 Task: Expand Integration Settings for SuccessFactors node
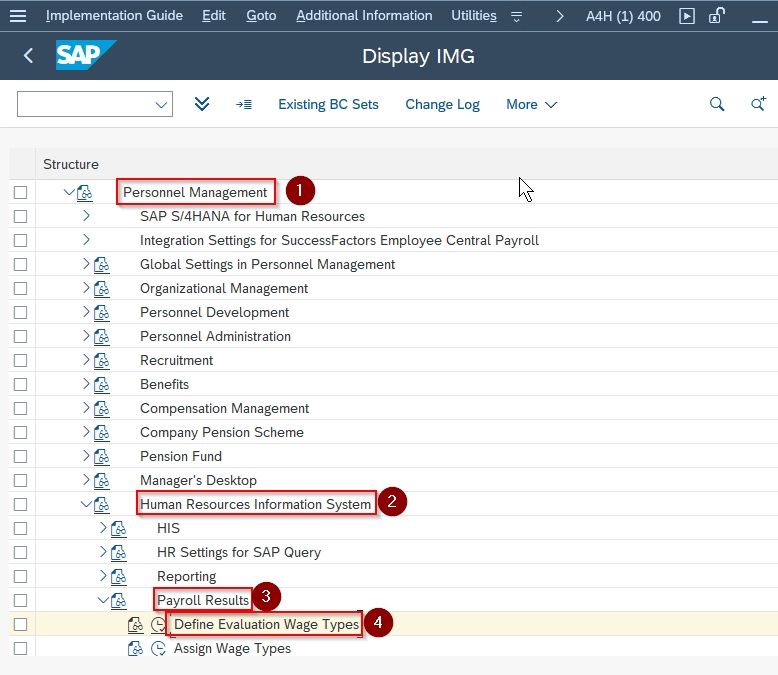click(86, 240)
